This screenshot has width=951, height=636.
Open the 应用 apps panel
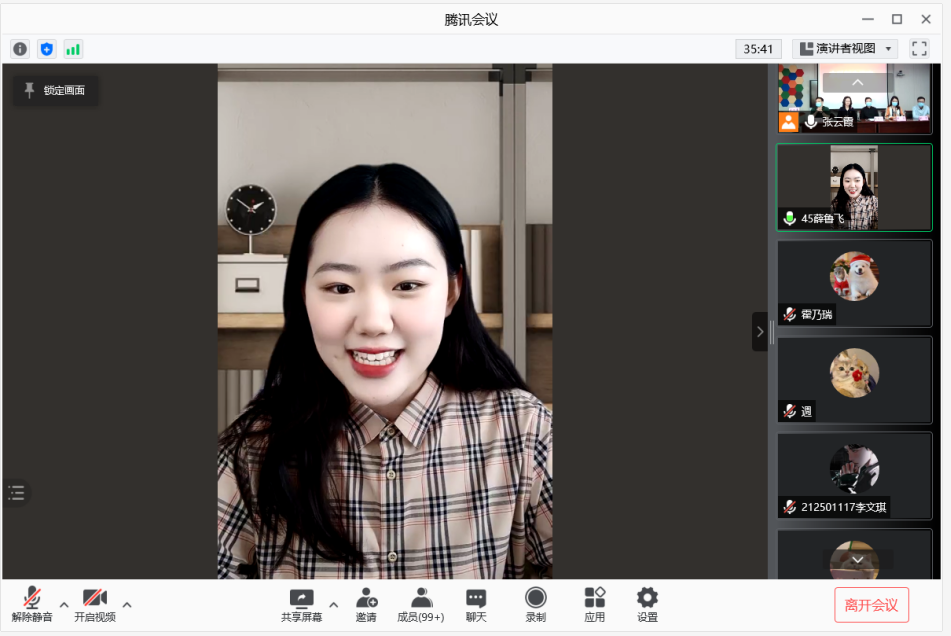click(x=595, y=605)
